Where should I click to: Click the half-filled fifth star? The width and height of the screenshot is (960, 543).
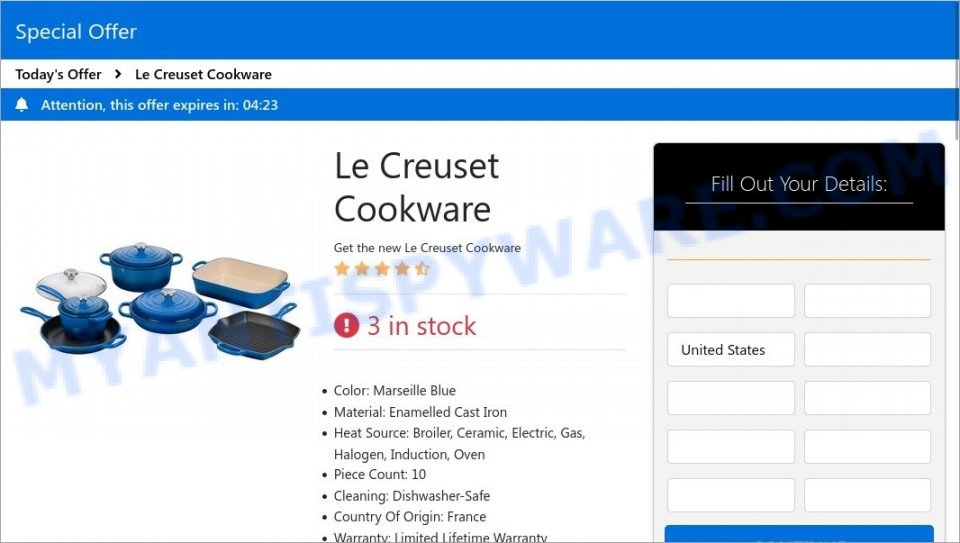pos(422,269)
